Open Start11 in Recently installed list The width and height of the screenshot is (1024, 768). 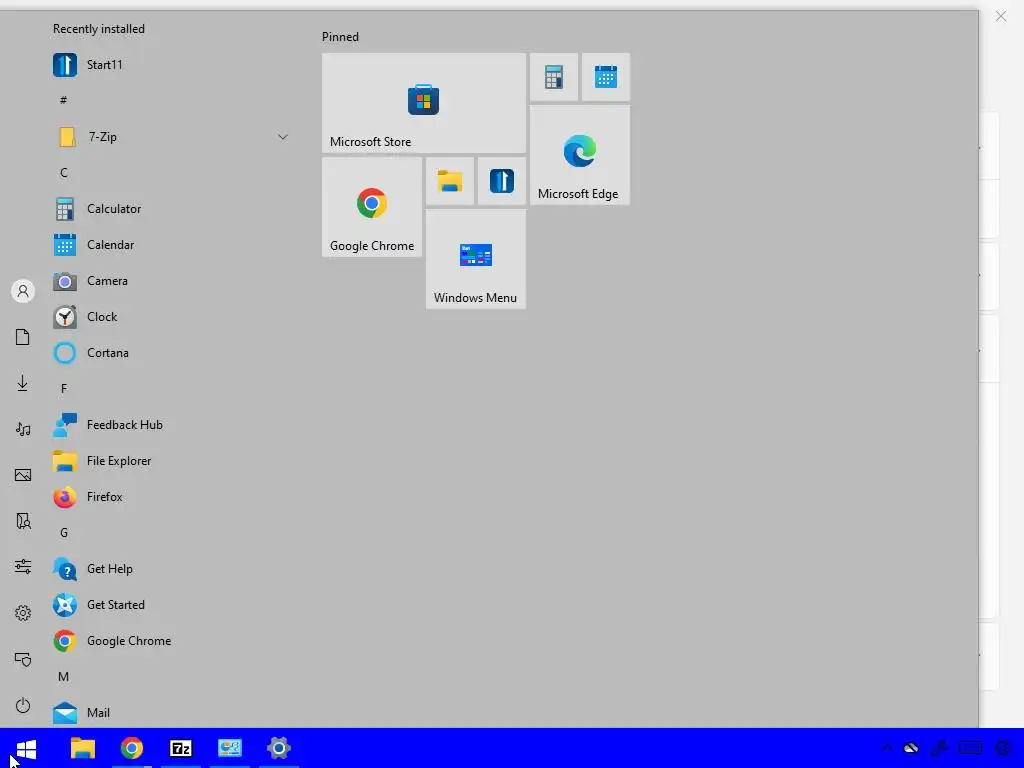[170, 65]
